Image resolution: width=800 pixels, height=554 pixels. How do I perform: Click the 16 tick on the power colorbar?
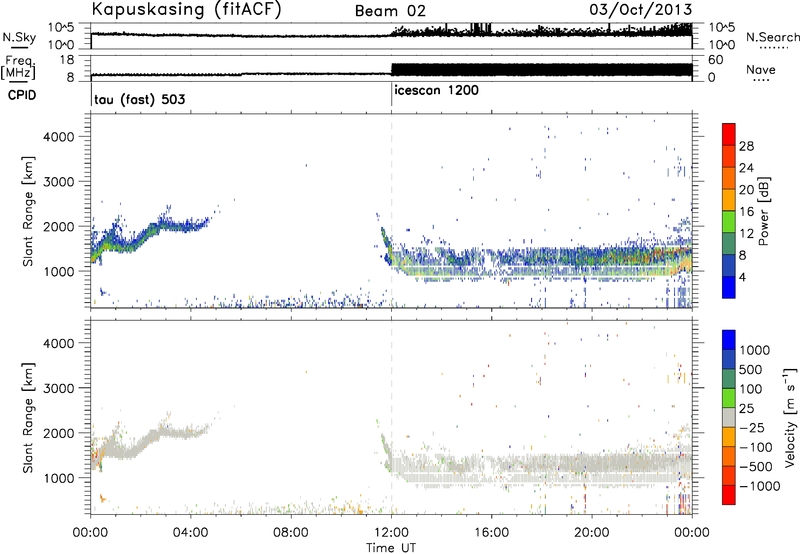tap(746, 212)
